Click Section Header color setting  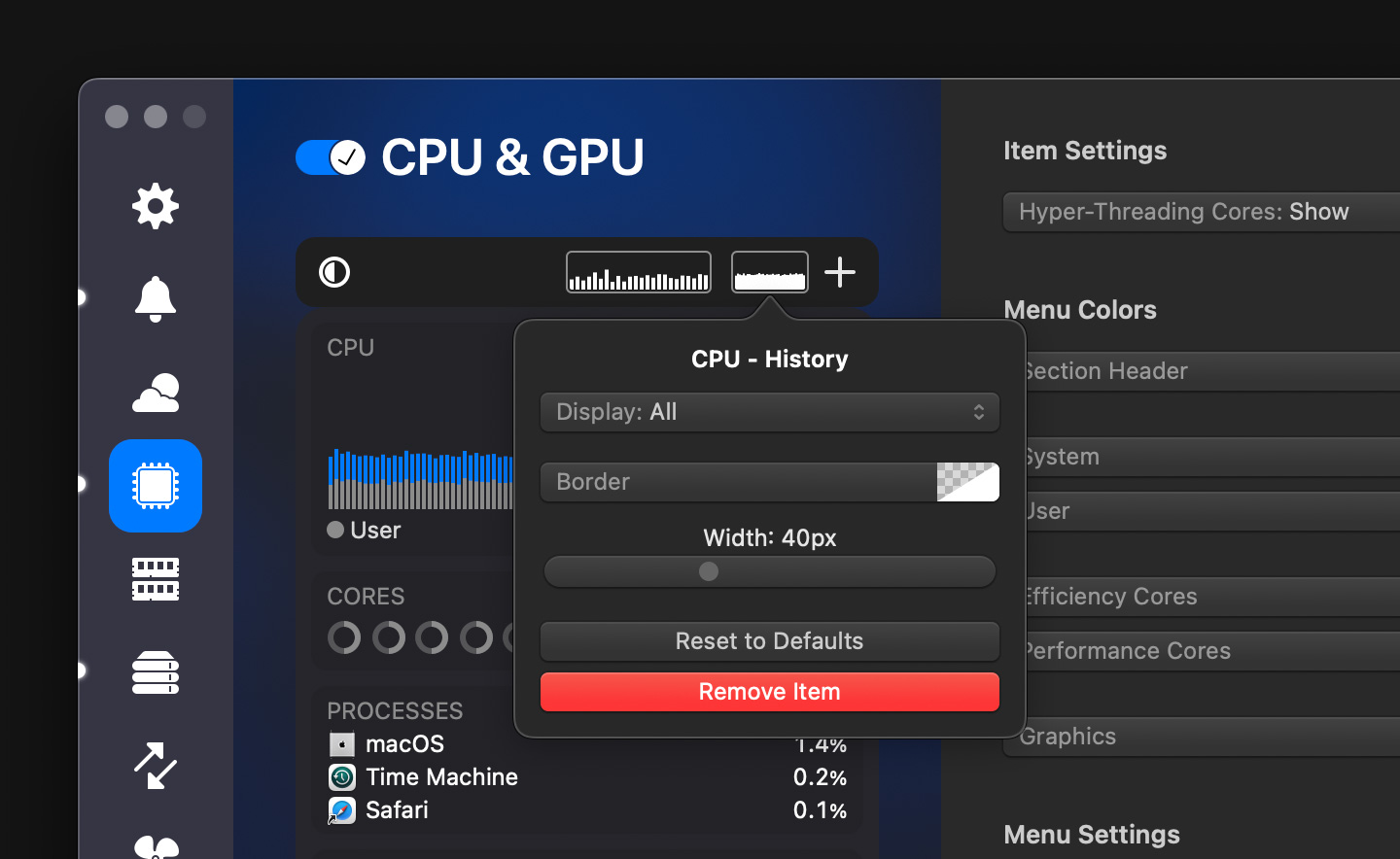[x=1211, y=371]
